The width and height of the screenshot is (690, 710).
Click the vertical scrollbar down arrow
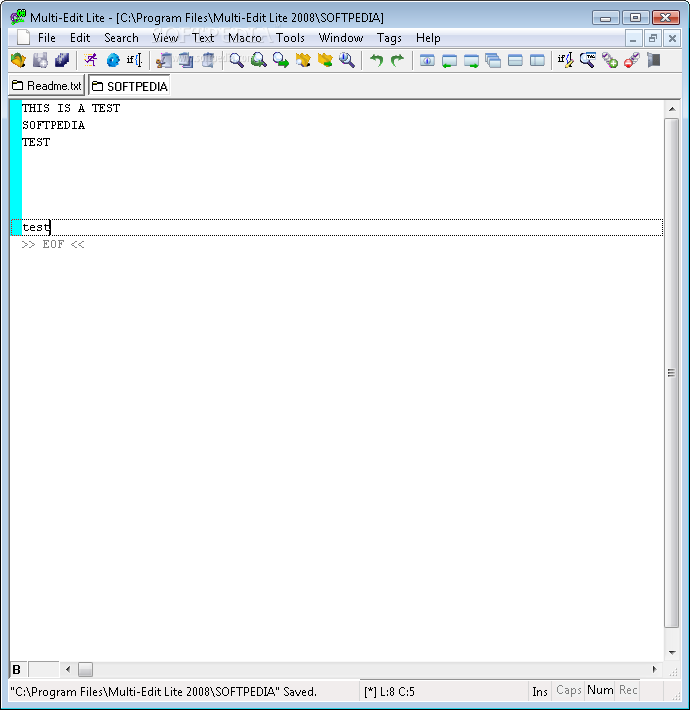pos(672,652)
